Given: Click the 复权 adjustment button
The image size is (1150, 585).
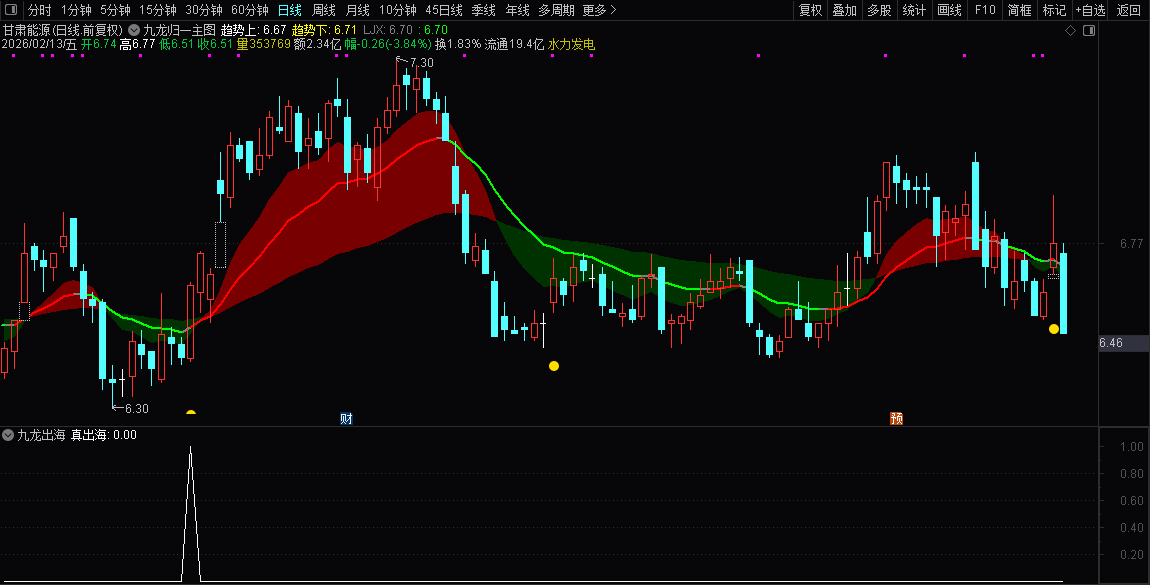Looking at the screenshot, I should click(x=810, y=10).
